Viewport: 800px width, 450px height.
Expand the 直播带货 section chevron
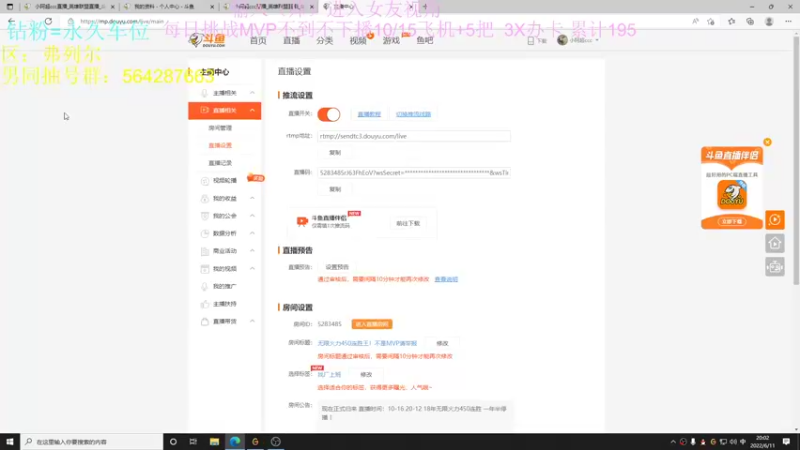252,321
